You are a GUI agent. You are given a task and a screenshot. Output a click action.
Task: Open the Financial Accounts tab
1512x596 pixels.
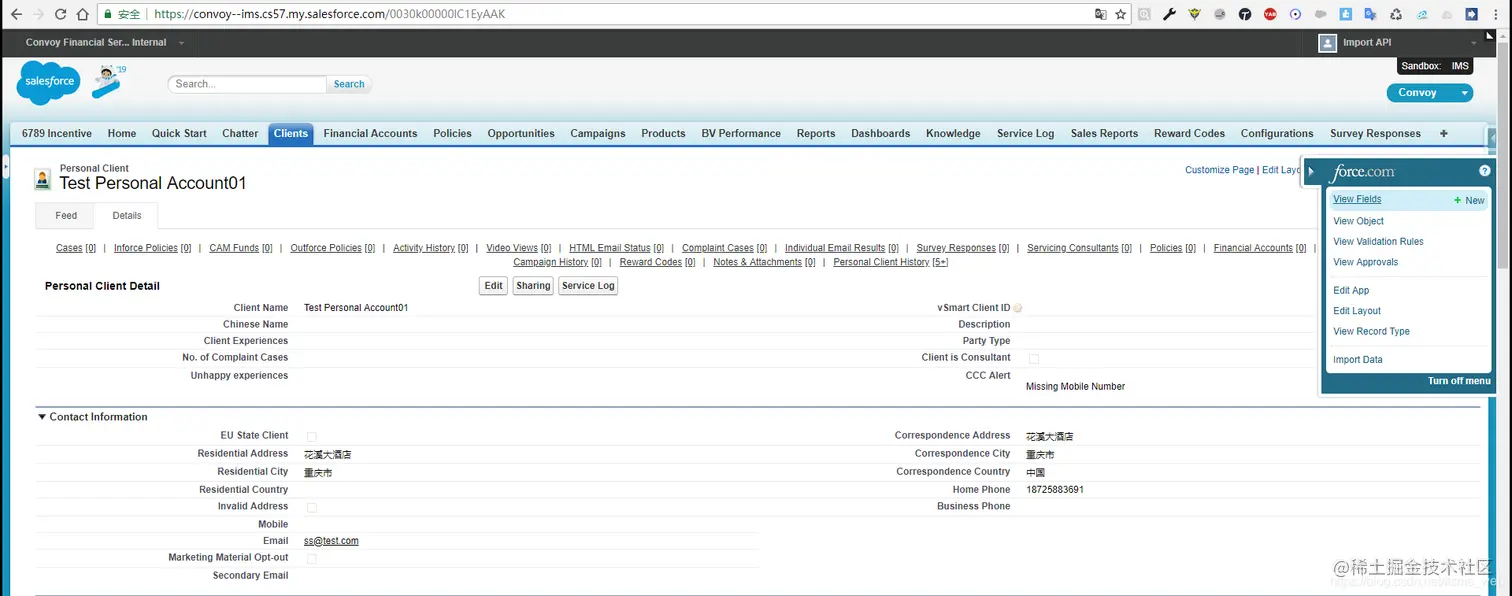point(370,134)
